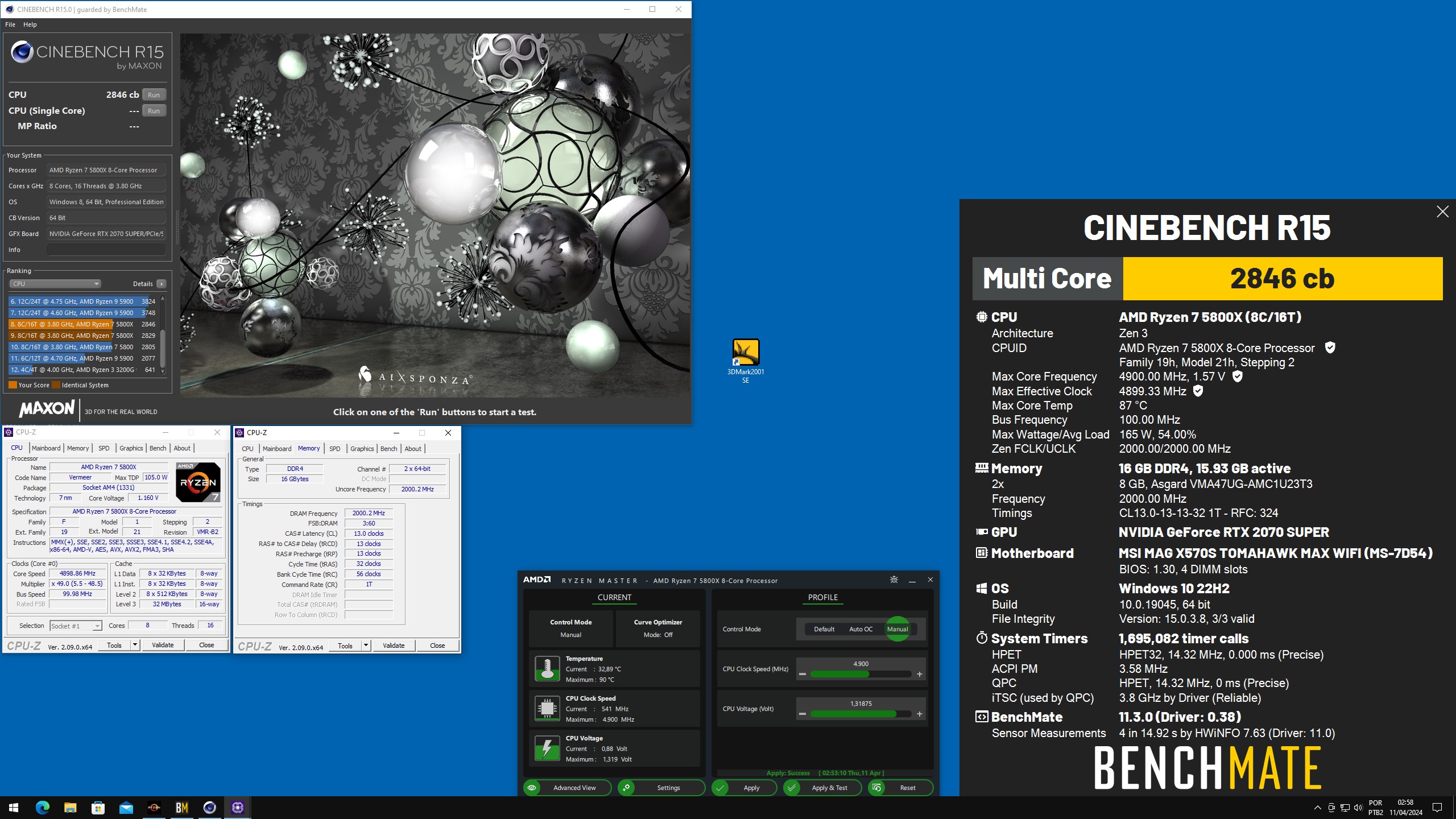Select Auto OC control mode

(861, 629)
